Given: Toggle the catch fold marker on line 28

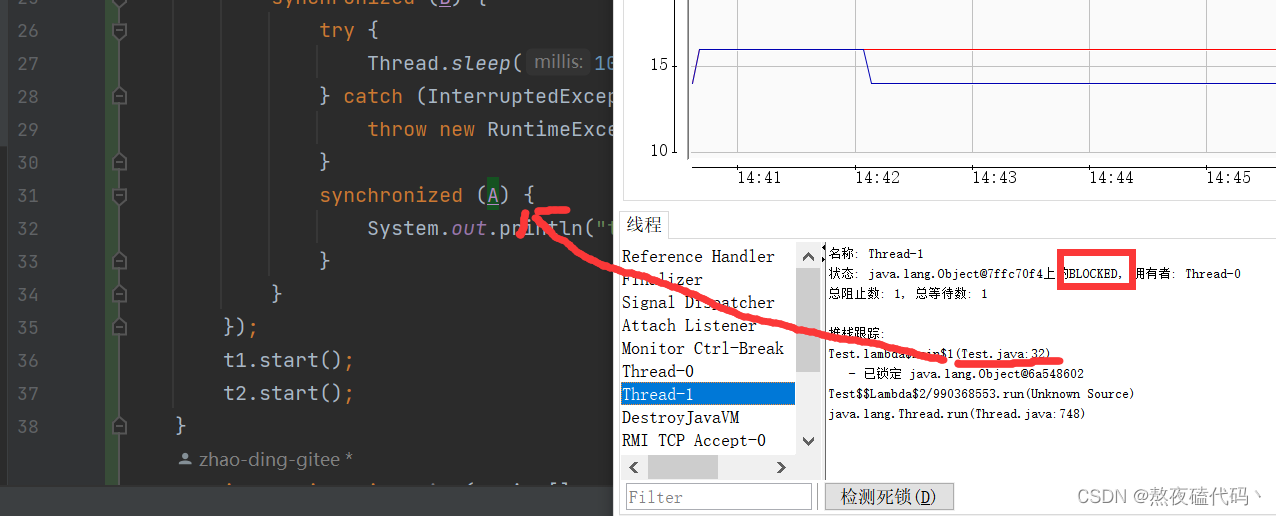Looking at the screenshot, I should coord(120,96).
